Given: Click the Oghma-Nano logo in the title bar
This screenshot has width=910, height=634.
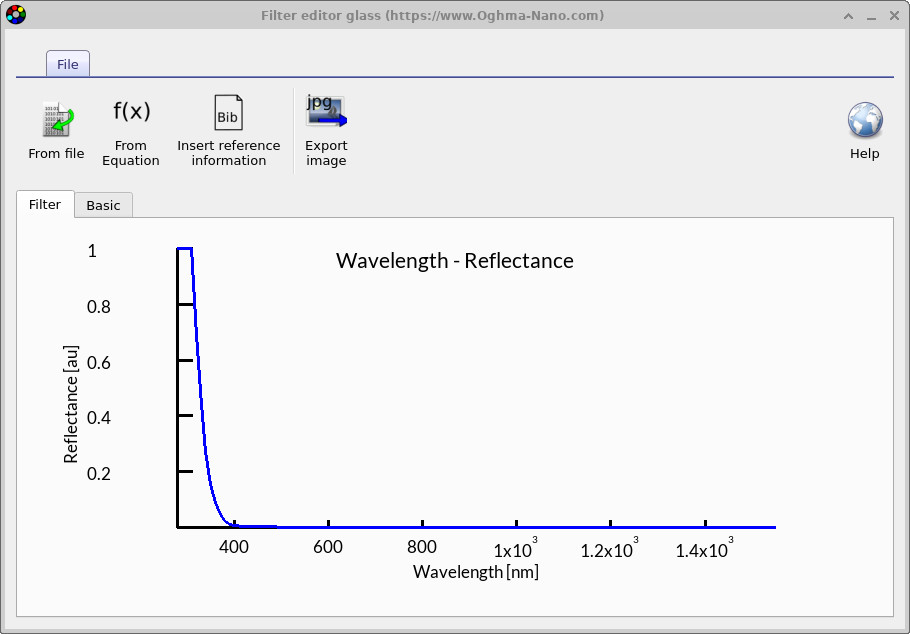Looking at the screenshot, I should (16, 15).
